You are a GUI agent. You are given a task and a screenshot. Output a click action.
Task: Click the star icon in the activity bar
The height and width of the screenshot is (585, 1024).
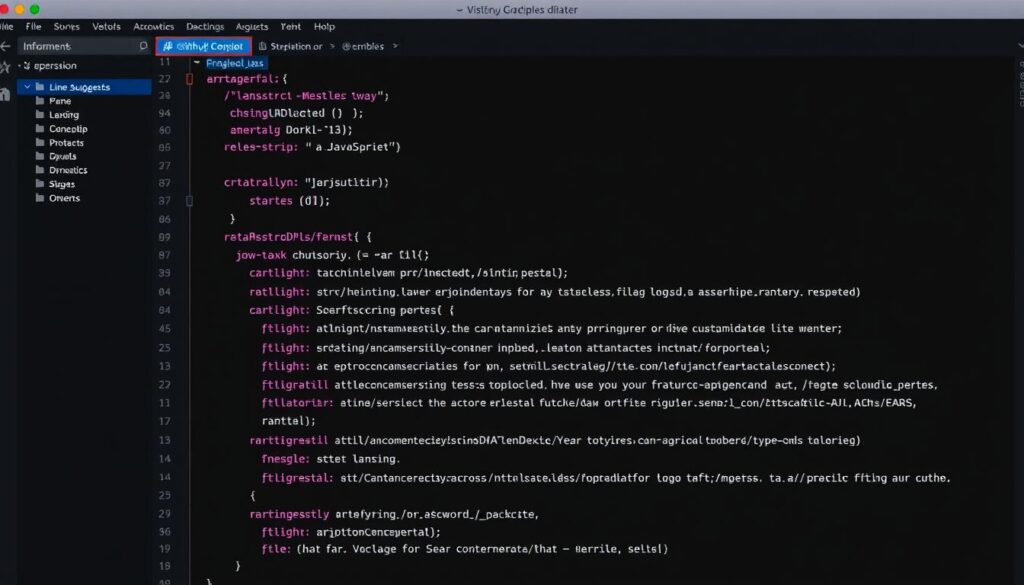(5, 67)
